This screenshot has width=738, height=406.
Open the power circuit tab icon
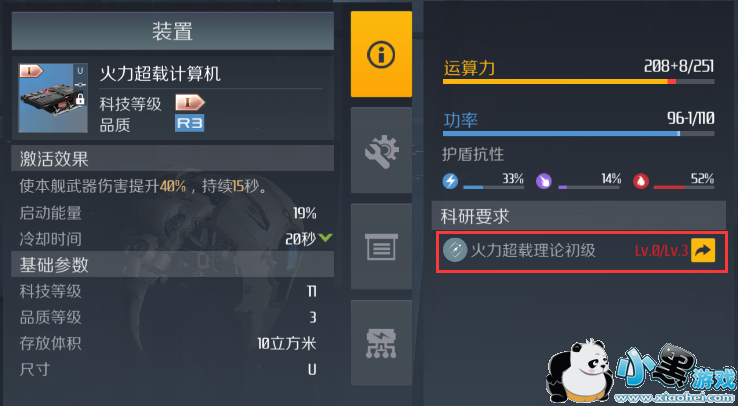381,343
